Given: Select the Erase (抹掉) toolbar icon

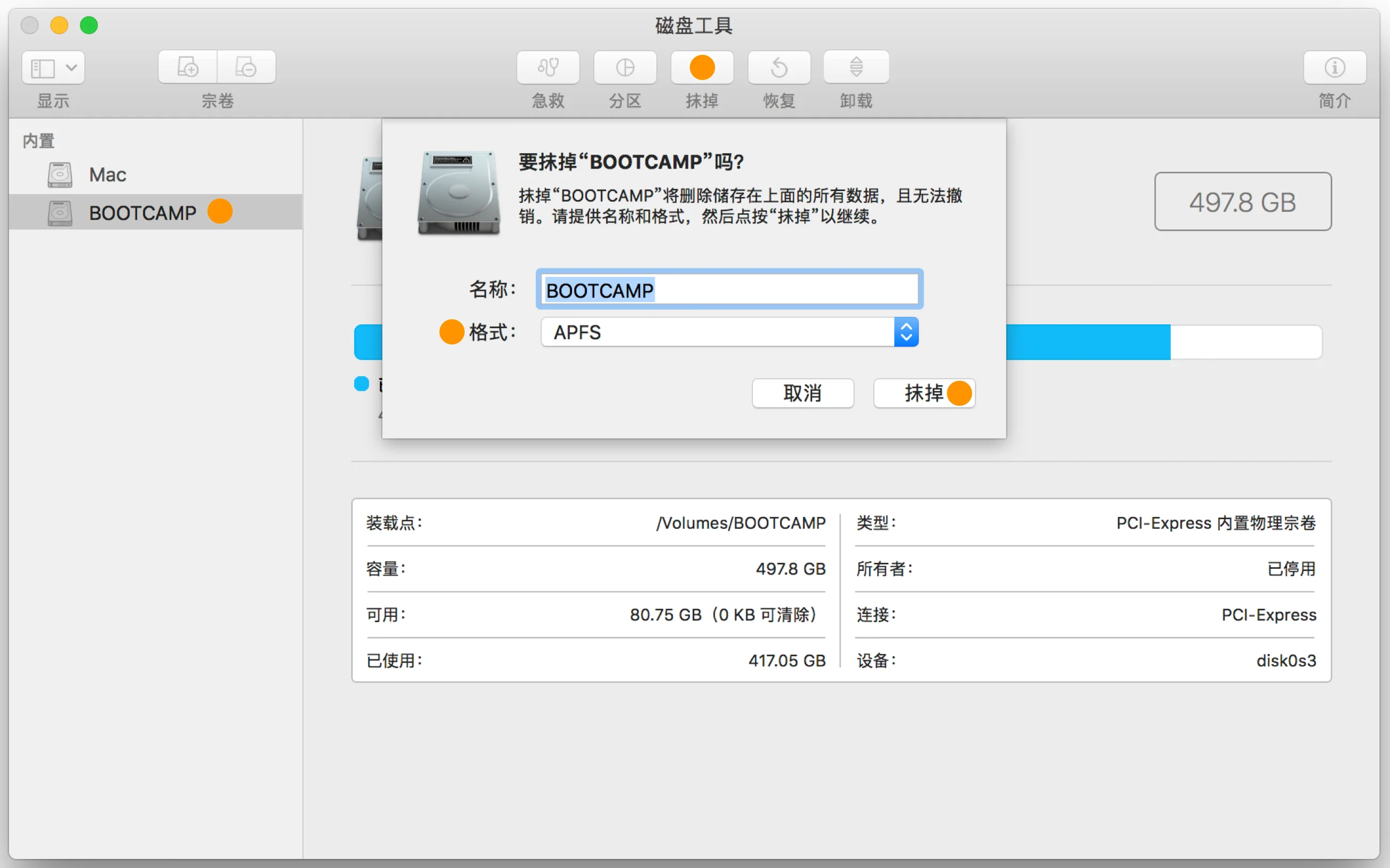Looking at the screenshot, I should pyautogui.click(x=702, y=67).
